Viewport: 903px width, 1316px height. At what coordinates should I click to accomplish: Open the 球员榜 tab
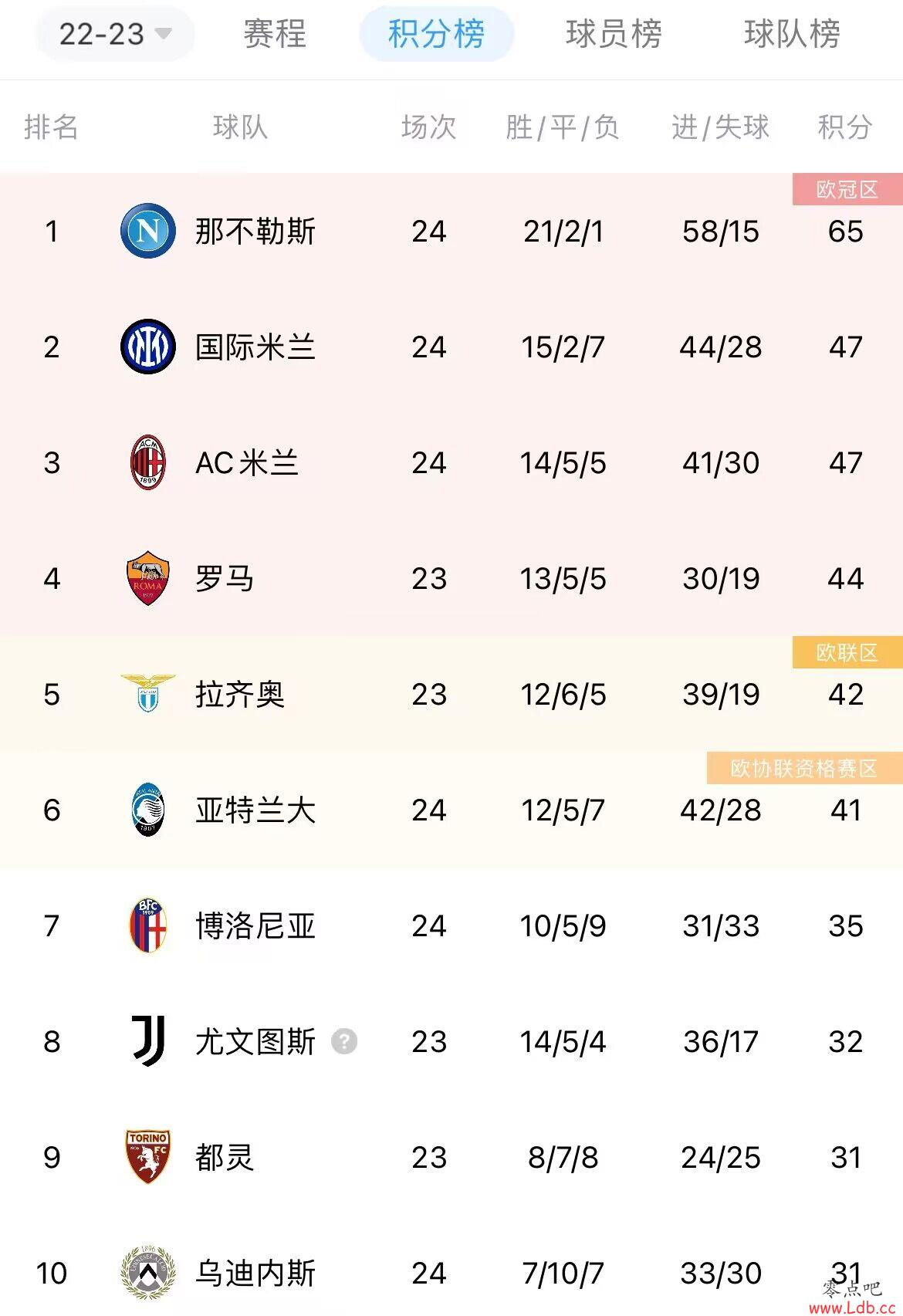614,34
